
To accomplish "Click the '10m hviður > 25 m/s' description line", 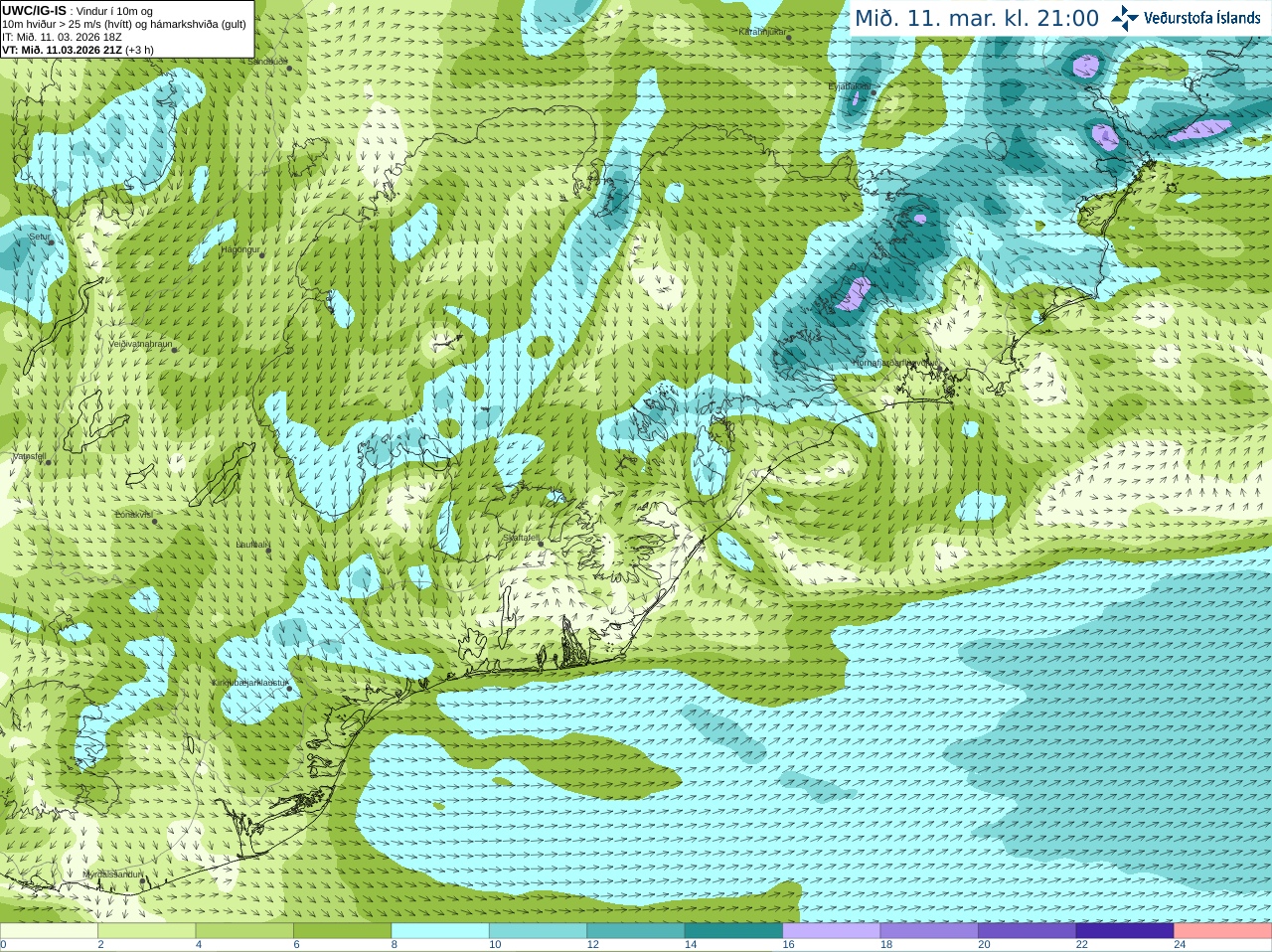I will (124, 24).
